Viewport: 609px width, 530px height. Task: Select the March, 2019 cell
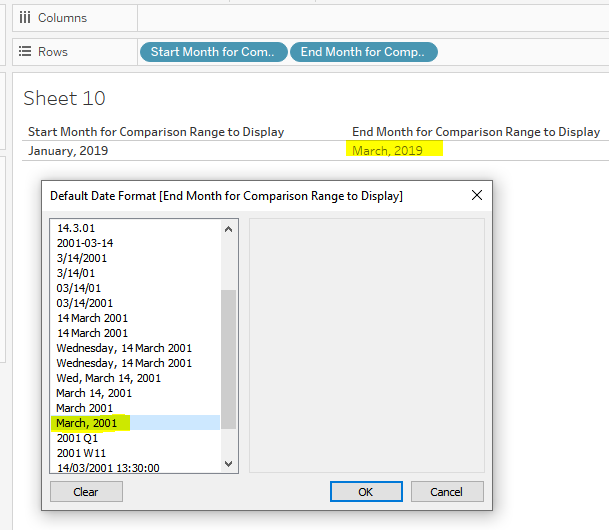coord(387,151)
